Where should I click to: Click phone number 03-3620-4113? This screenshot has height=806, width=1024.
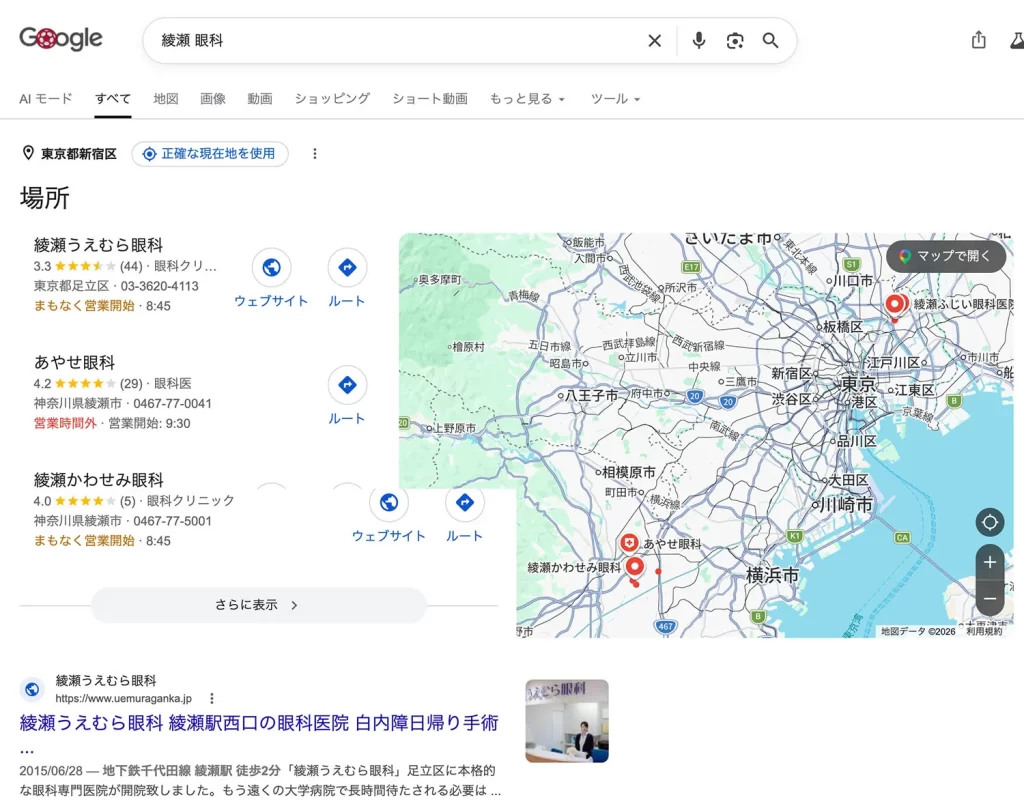(x=159, y=286)
